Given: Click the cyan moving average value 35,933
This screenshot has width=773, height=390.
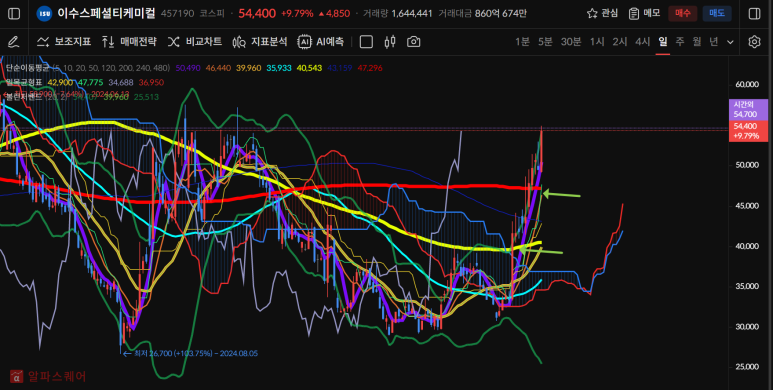Looking at the screenshot, I should (x=279, y=68).
